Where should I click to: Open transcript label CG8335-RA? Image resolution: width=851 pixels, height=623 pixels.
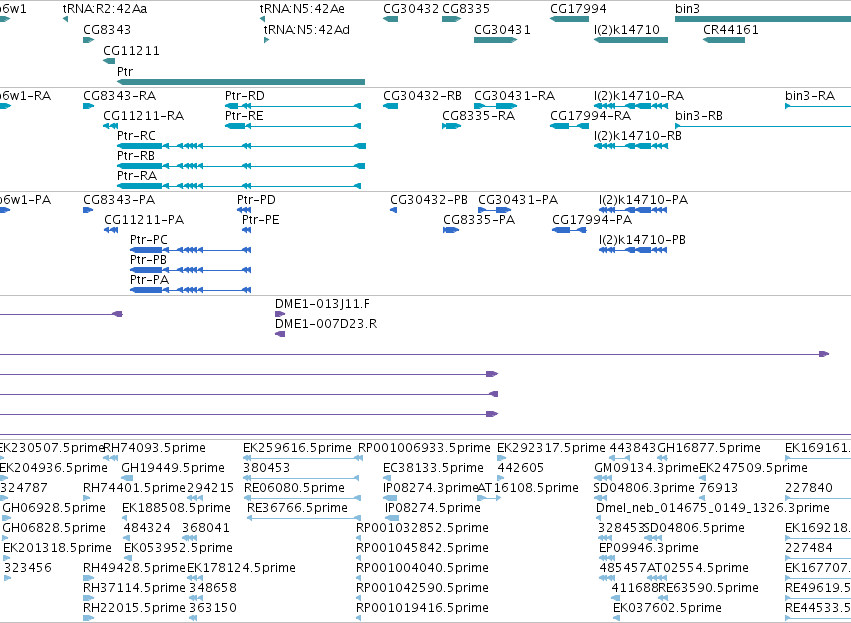[478, 116]
